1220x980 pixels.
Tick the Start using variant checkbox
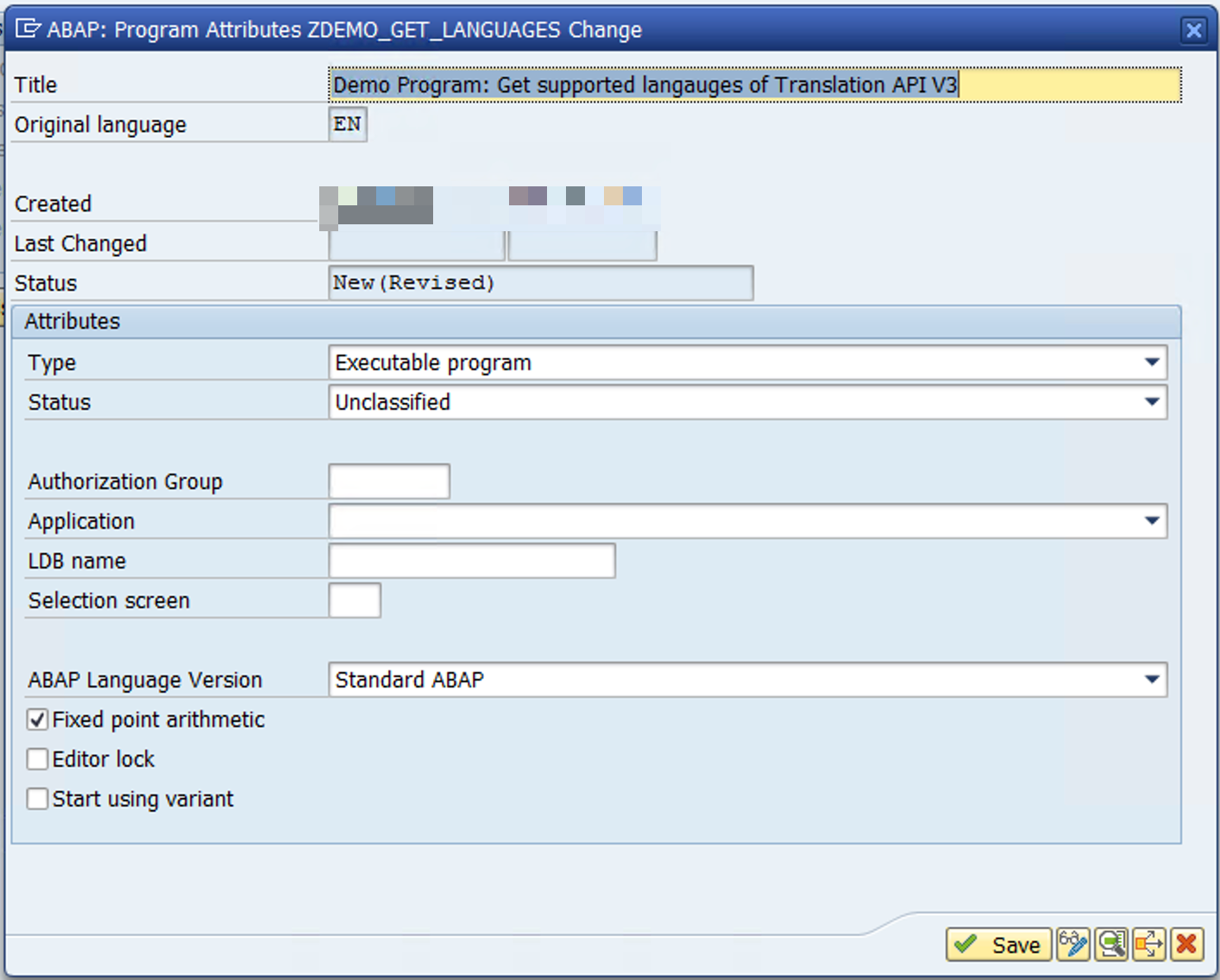point(37,799)
